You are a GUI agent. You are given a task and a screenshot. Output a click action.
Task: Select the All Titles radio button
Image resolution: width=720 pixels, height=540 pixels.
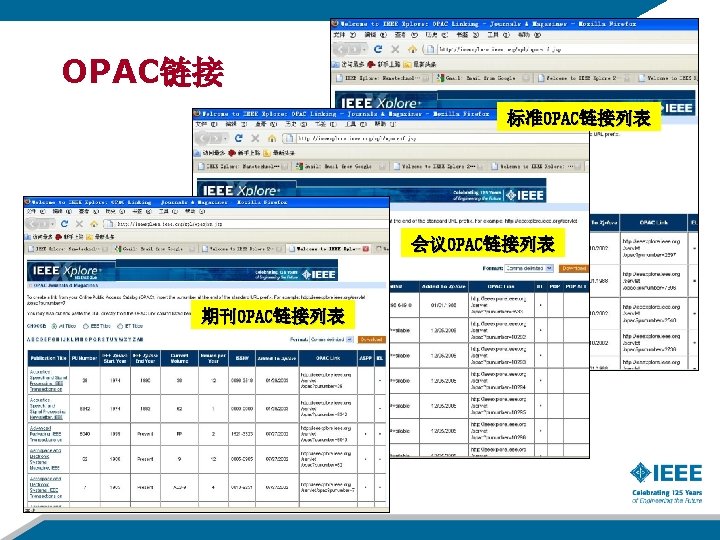coord(54,326)
